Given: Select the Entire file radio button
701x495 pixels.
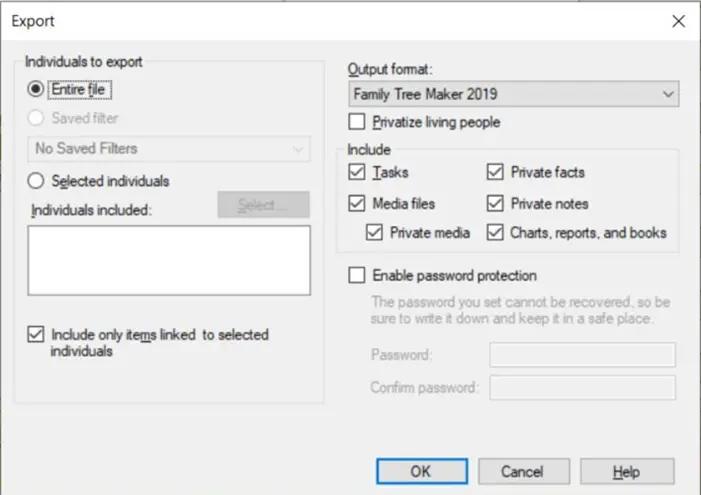Looking at the screenshot, I should point(36,89).
